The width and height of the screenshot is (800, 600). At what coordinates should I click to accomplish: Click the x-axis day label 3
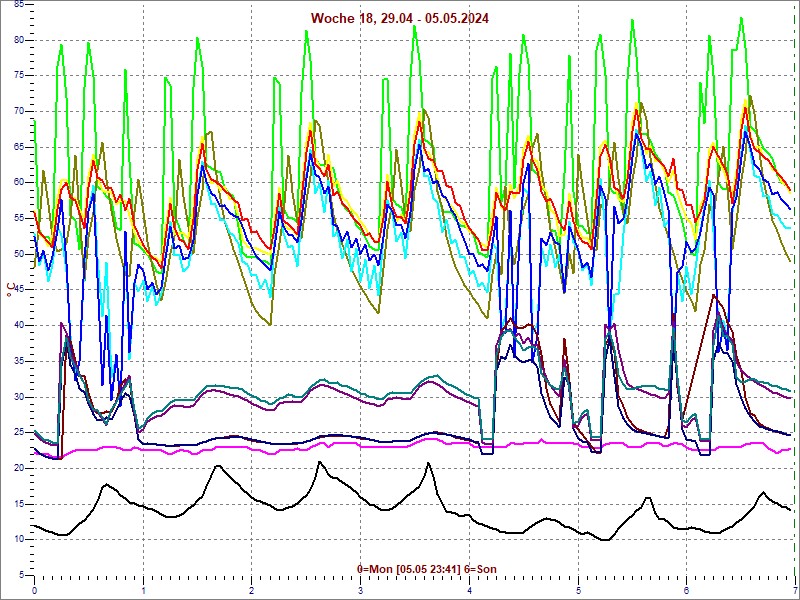(x=361, y=591)
